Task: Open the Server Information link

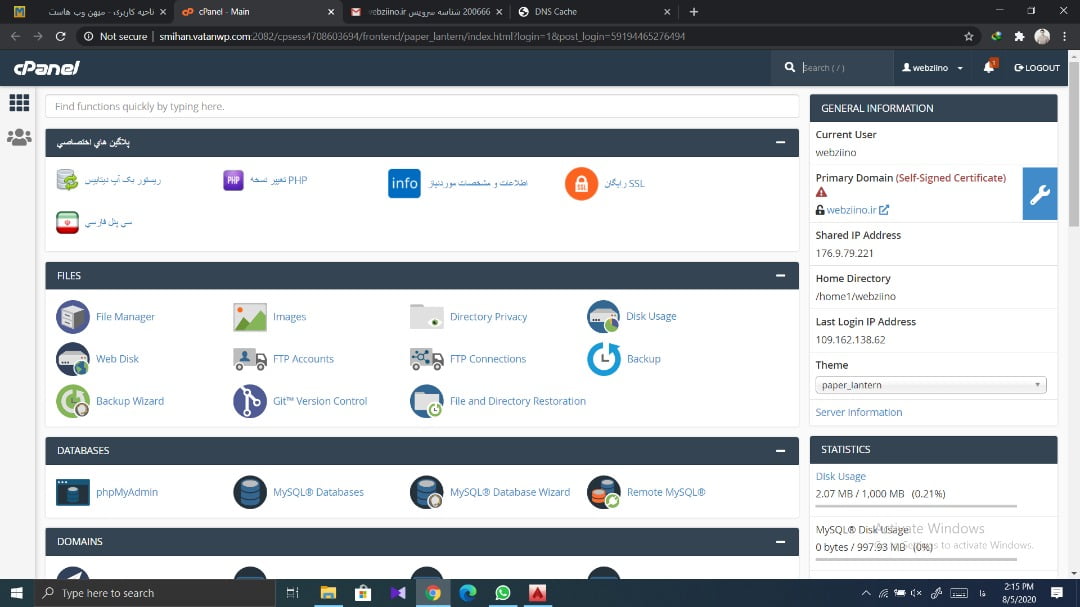Action: [x=858, y=412]
